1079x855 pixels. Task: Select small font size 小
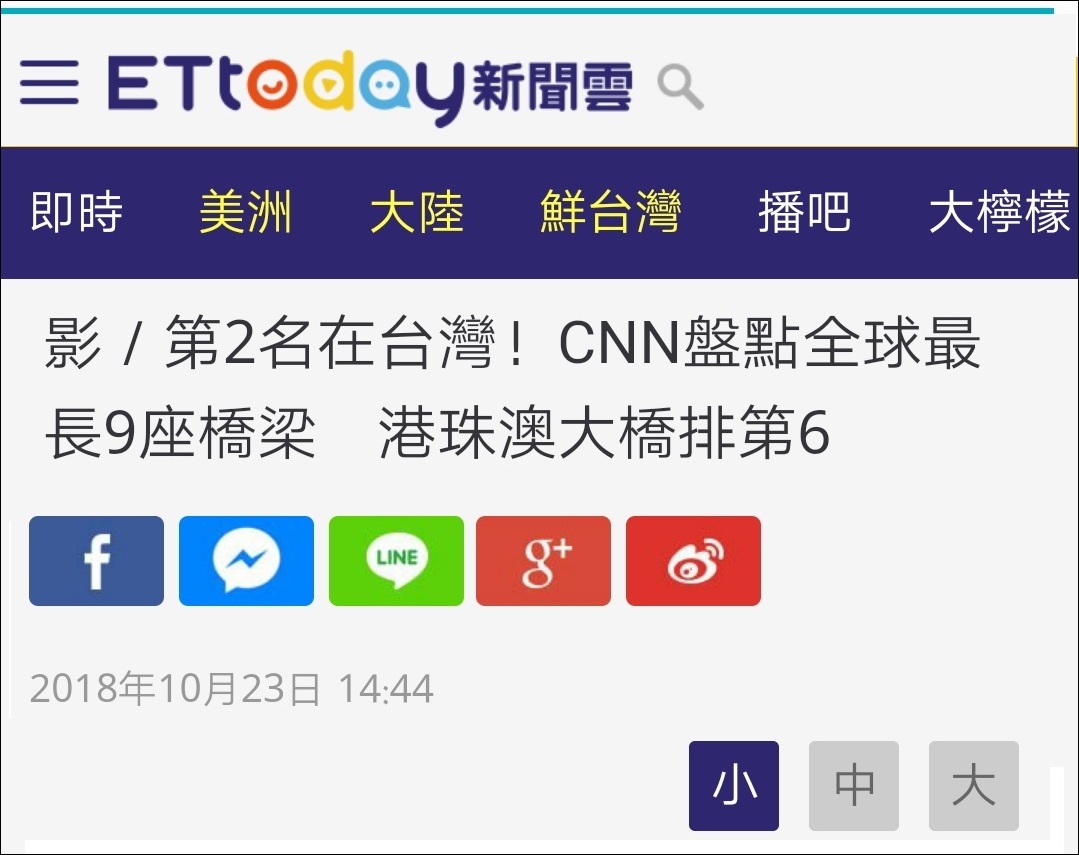tap(734, 785)
